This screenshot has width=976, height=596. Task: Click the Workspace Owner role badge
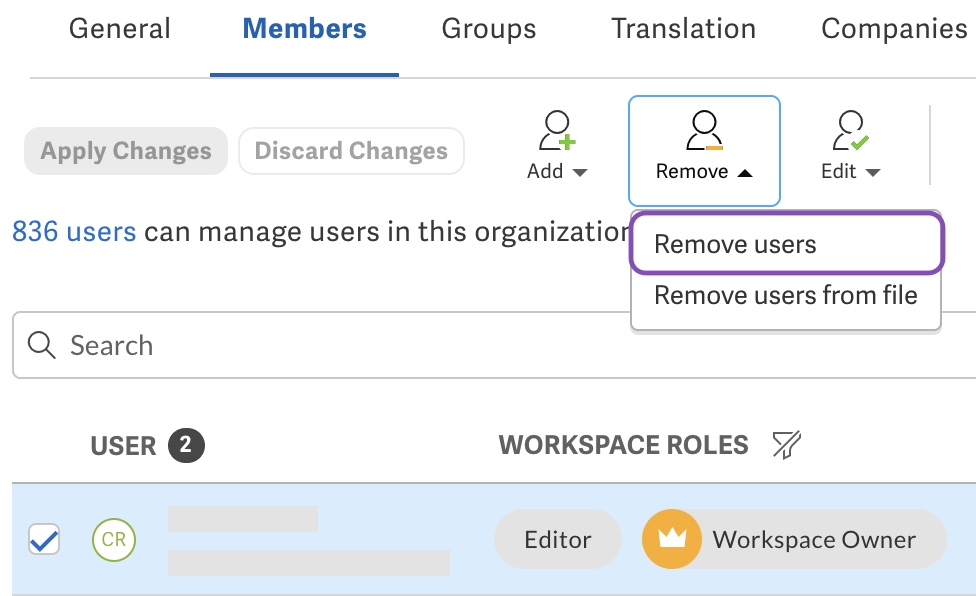(794, 539)
